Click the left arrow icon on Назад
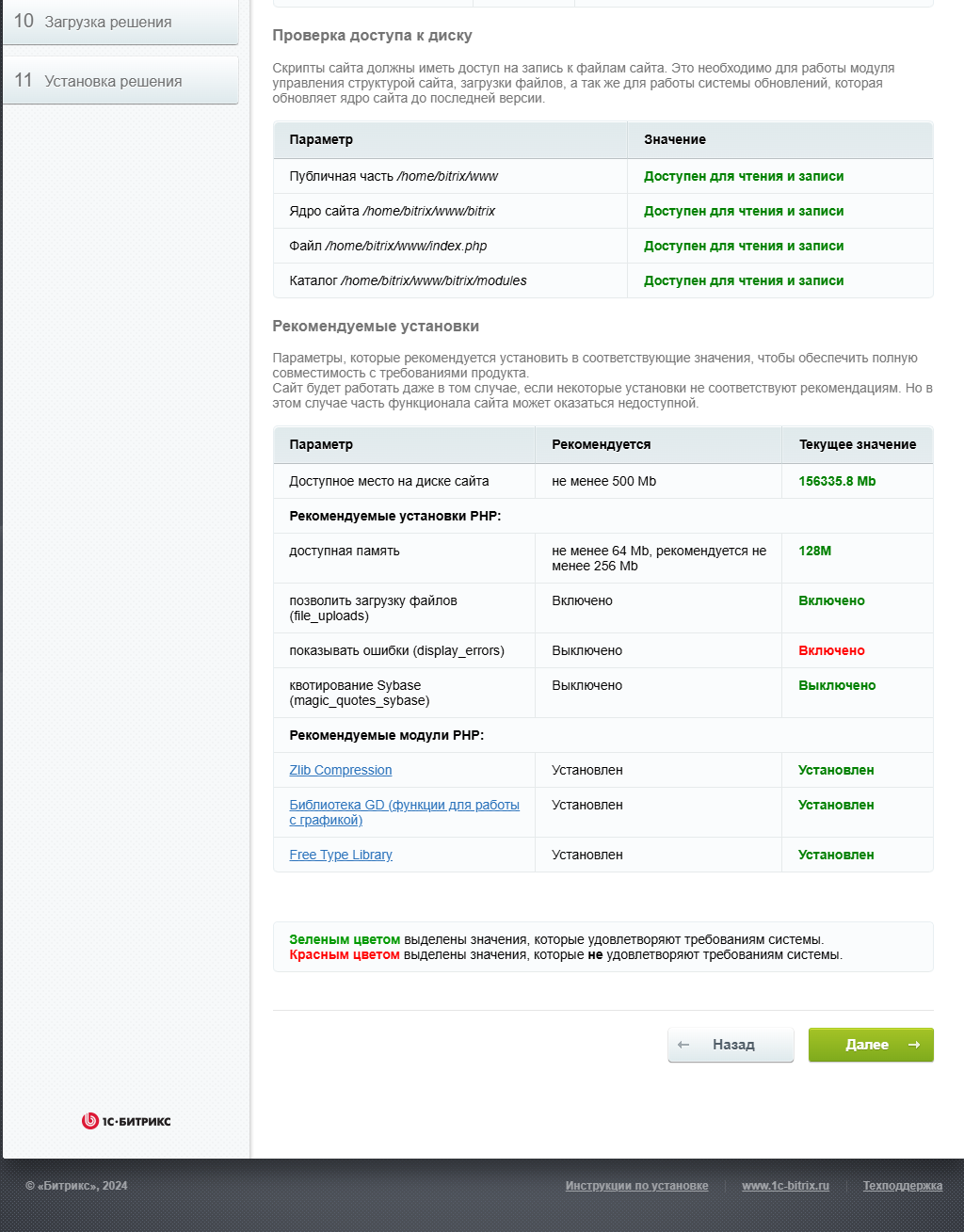Screen dimensions: 964x1232 tap(684, 1045)
